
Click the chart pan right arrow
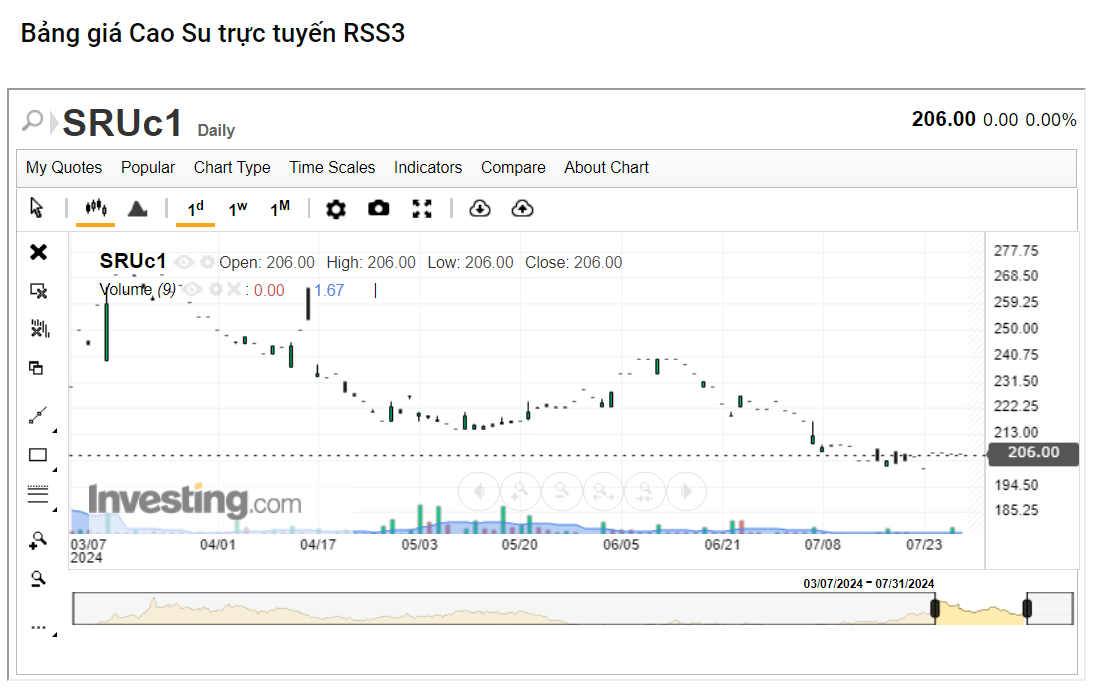pos(686,491)
